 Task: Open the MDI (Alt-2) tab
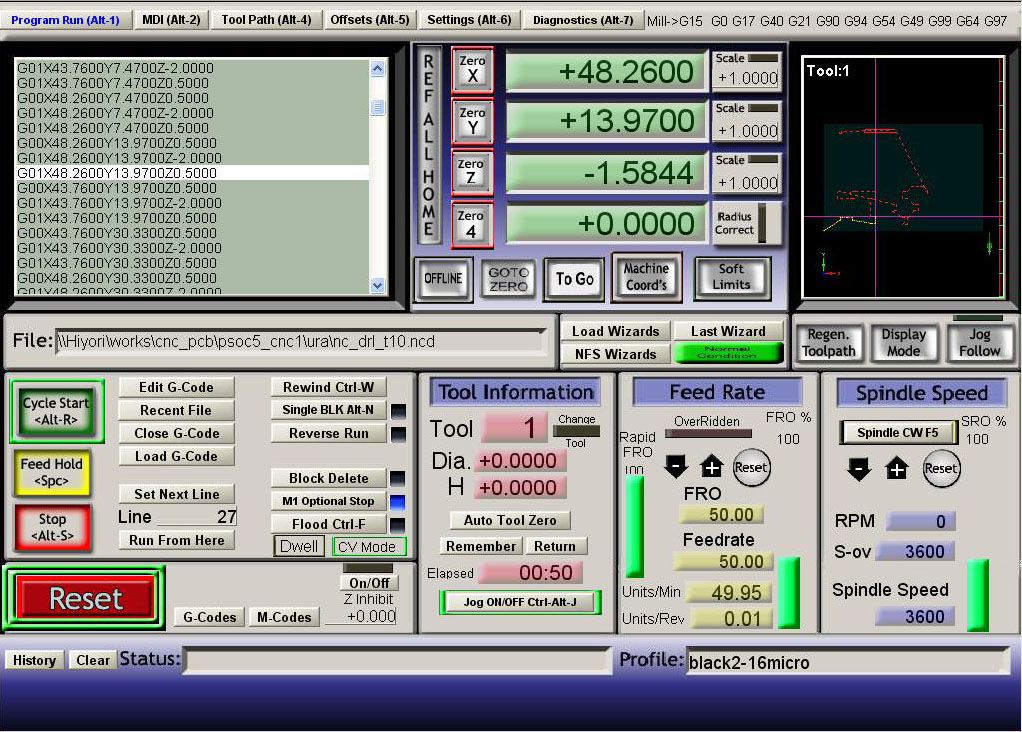coord(171,20)
